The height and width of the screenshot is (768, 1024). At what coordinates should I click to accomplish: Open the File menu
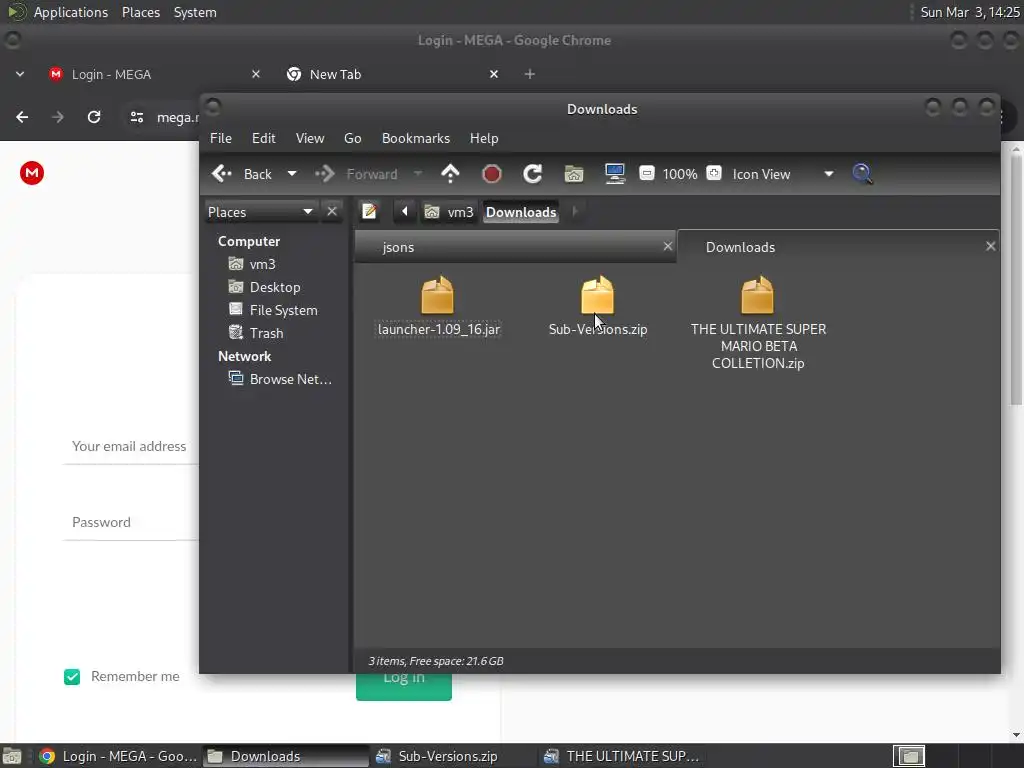pyautogui.click(x=221, y=138)
